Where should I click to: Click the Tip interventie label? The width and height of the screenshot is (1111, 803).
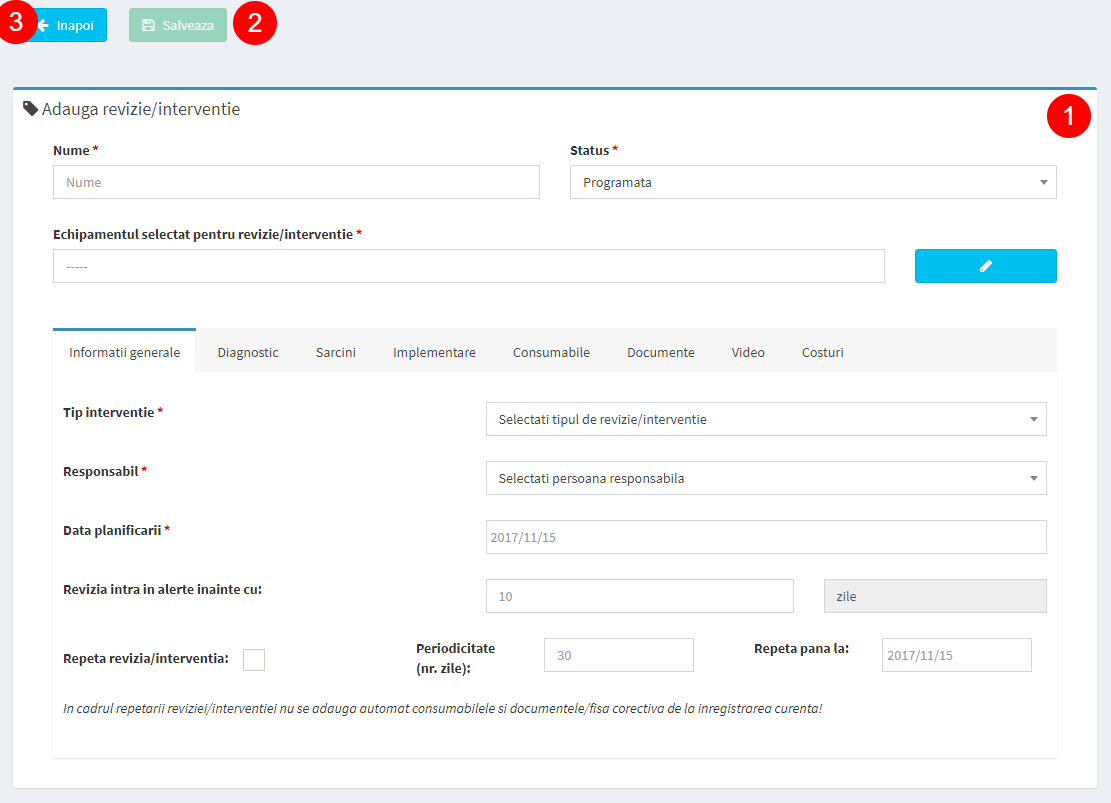coord(113,412)
